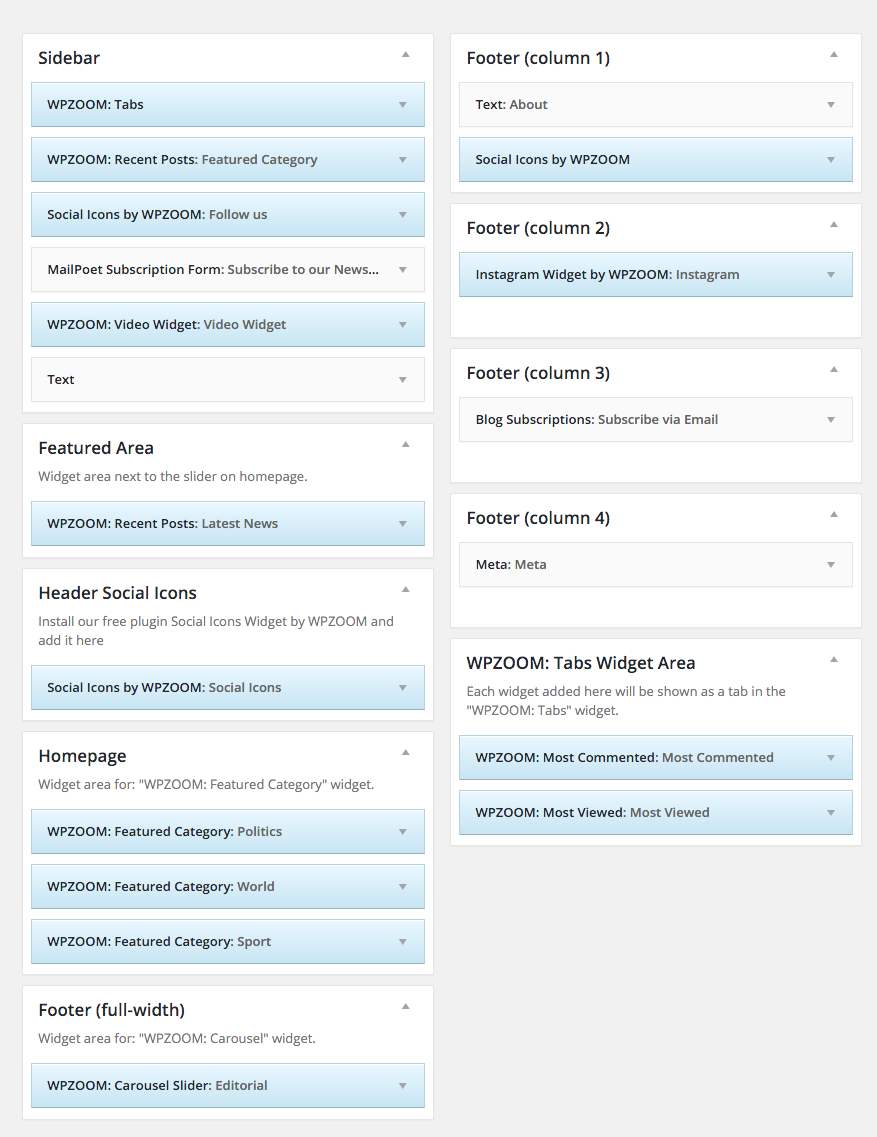This screenshot has height=1137, width=877.
Task: Click the "Footer (column 2)" heading
Action: point(538,228)
